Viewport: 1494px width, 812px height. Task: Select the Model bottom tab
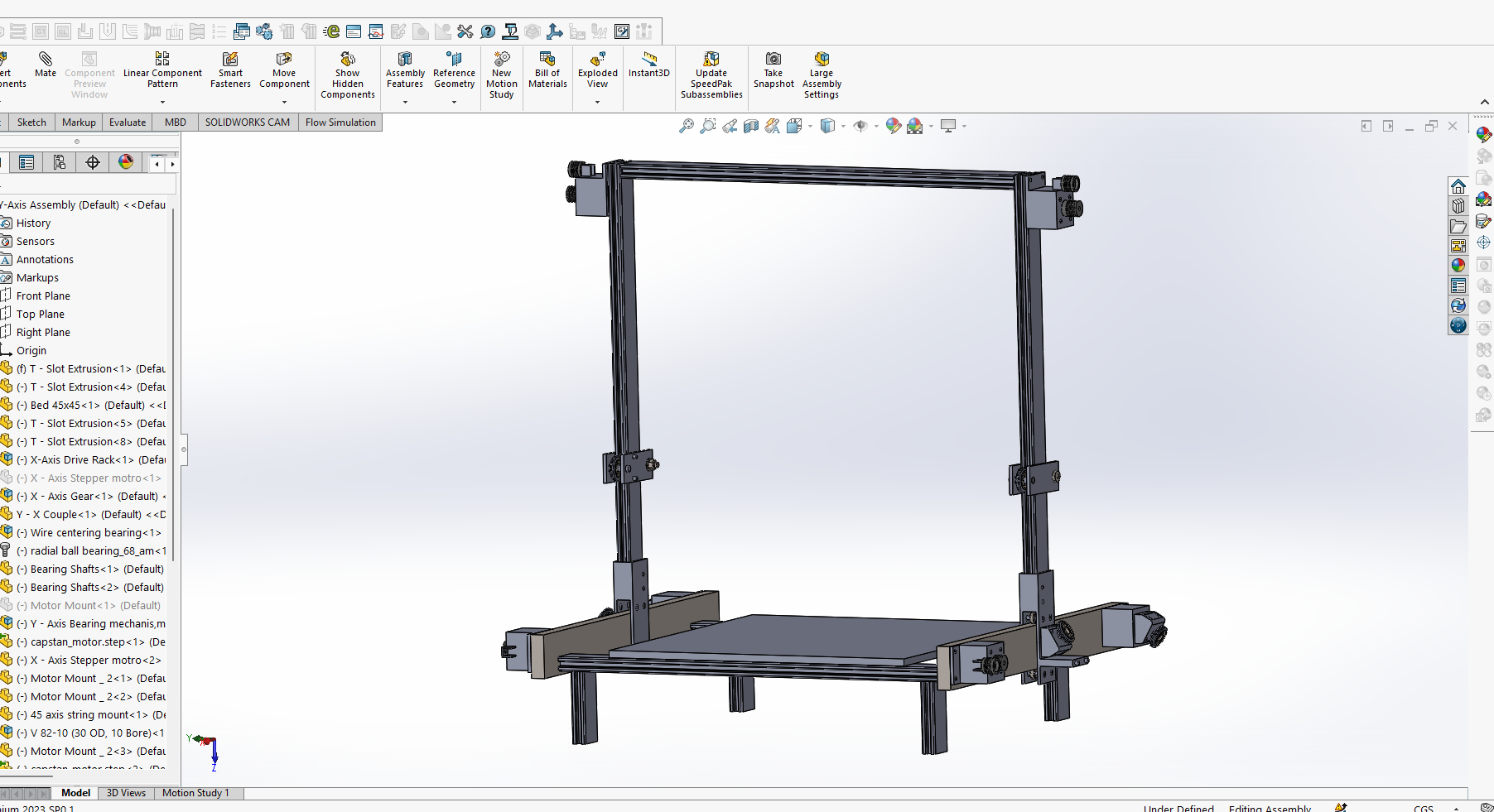pos(75,793)
